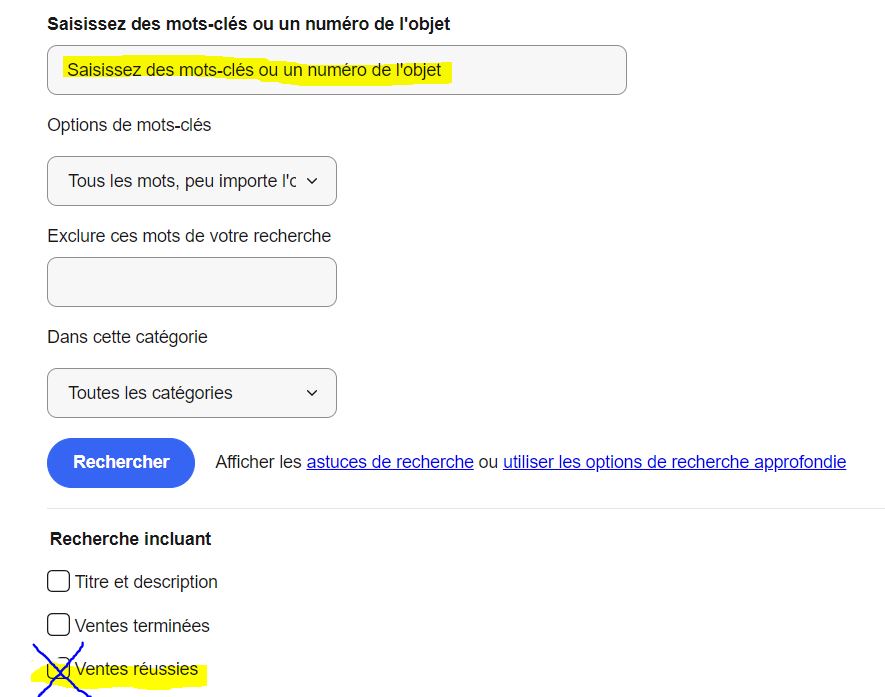The width and height of the screenshot is (885, 697).
Task: Click the chevron arrow in category dropdown
Action: click(311, 393)
